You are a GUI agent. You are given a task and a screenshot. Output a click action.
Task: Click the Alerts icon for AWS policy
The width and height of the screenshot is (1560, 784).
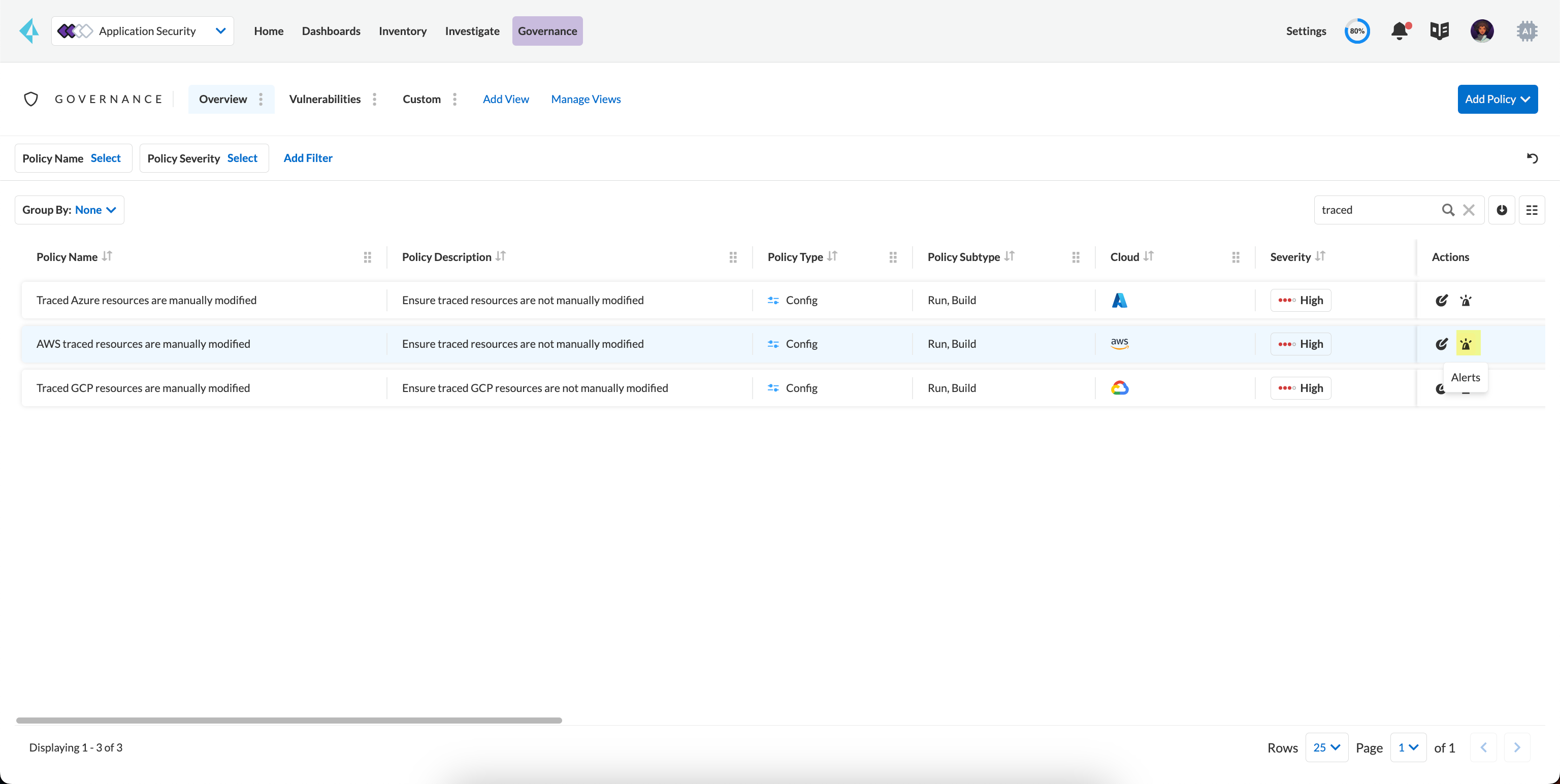click(x=1466, y=344)
